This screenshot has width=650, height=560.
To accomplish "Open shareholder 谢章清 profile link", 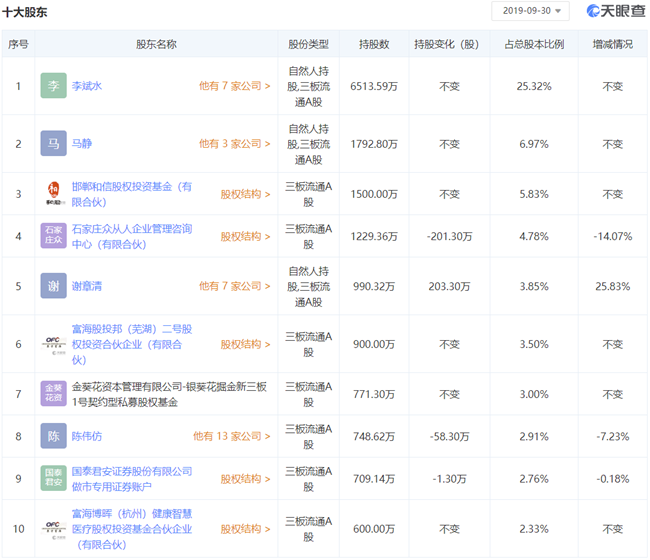I will tap(87, 286).
